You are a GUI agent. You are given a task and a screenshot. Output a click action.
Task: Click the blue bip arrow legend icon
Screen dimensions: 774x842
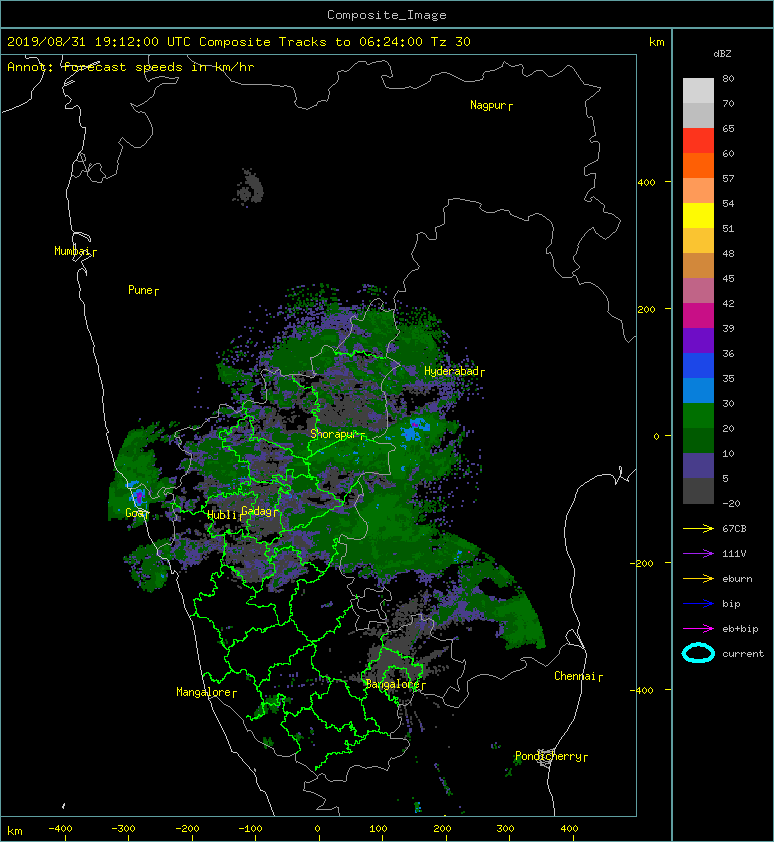pos(698,604)
